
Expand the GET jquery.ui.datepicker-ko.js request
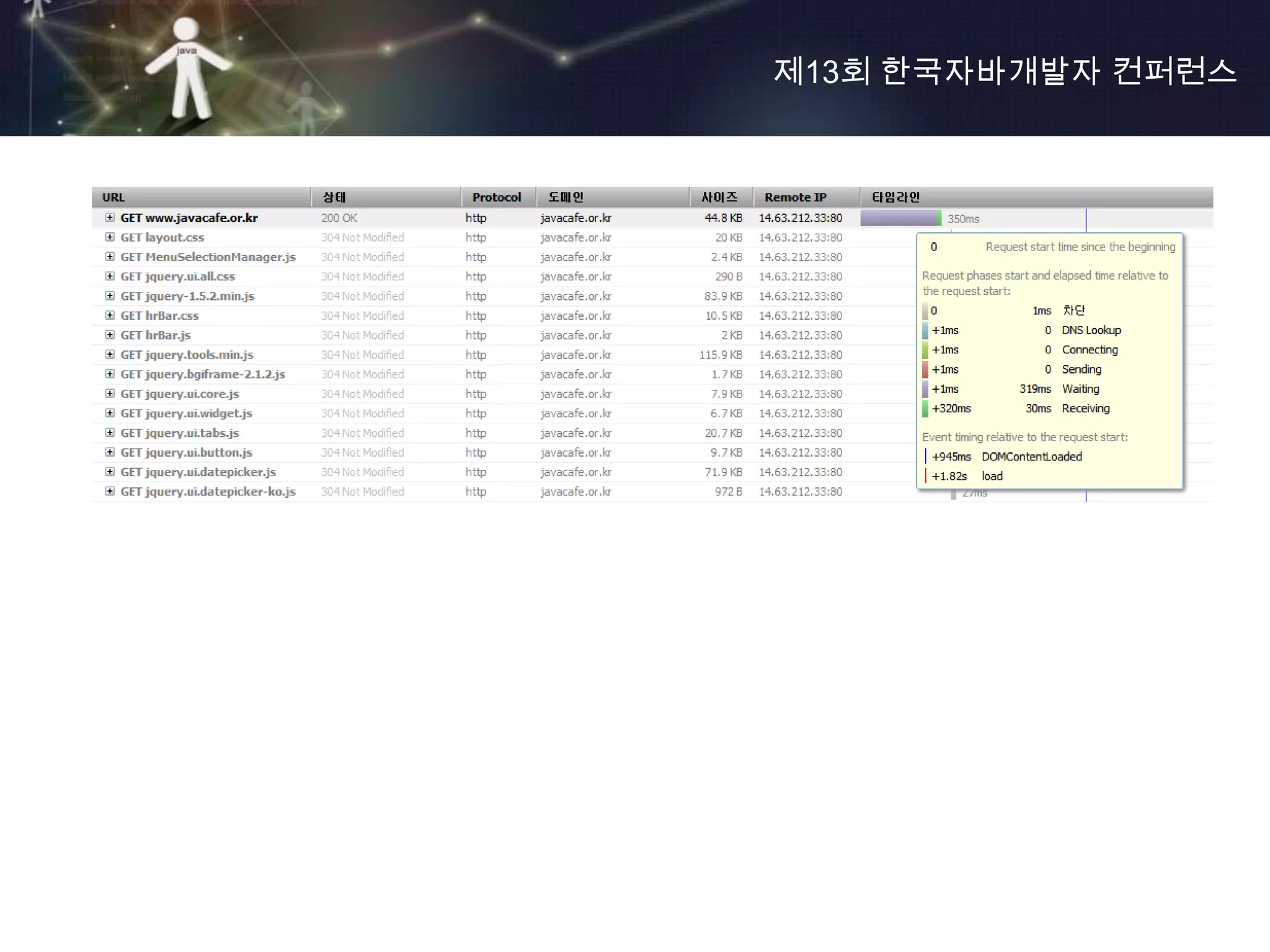[x=110, y=491]
